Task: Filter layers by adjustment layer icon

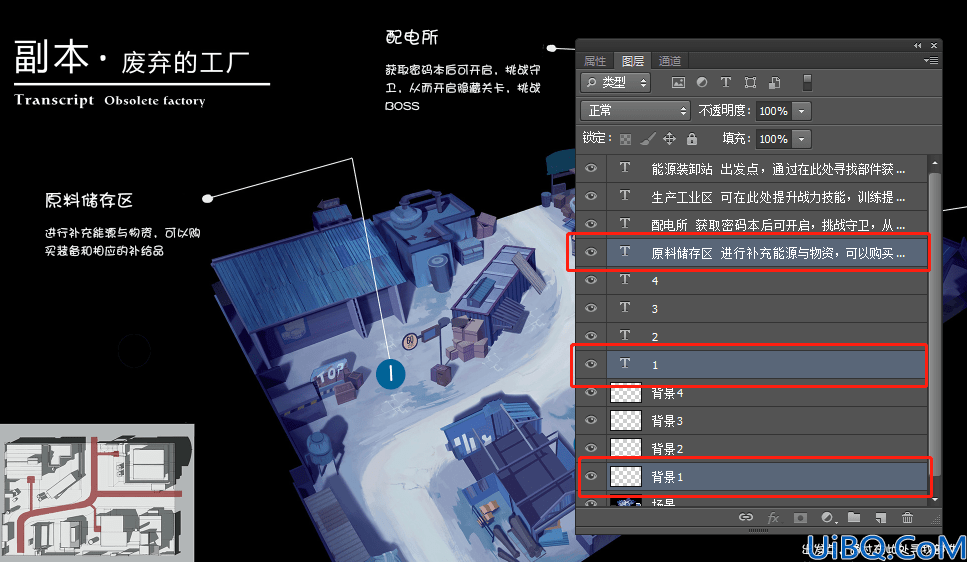Action: click(x=702, y=82)
